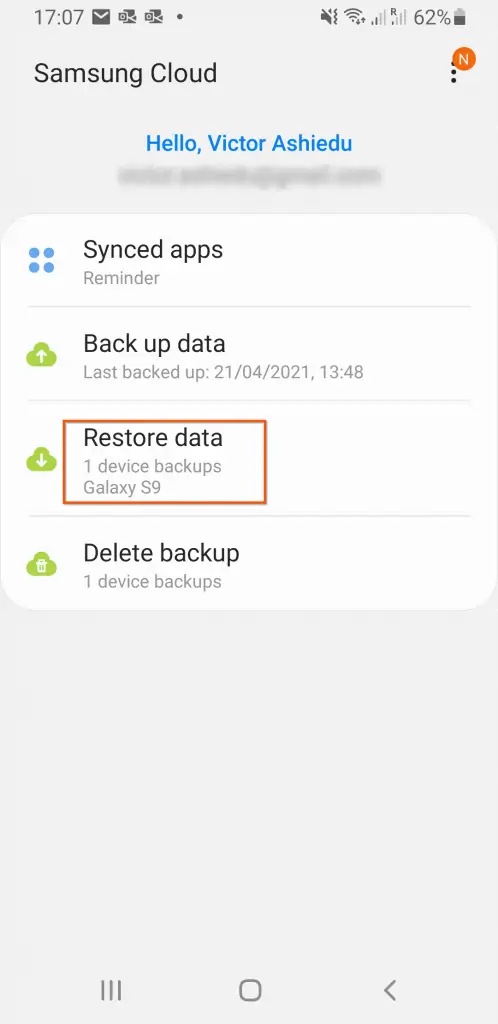The height and width of the screenshot is (1024, 498).
Task: Tap the orange N notification badge
Action: [x=464, y=58]
